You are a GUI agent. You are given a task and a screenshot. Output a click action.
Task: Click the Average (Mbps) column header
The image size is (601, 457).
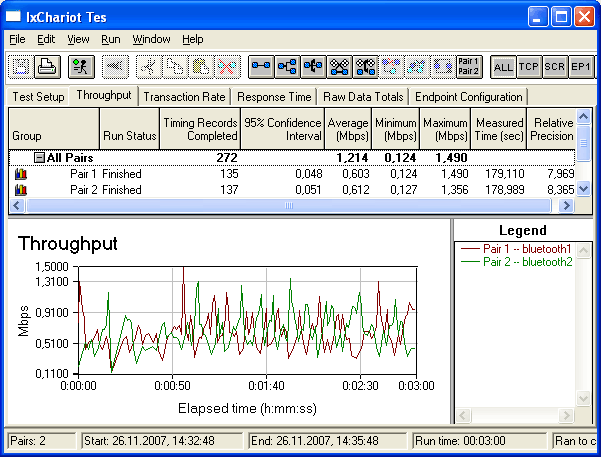click(348, 129)
